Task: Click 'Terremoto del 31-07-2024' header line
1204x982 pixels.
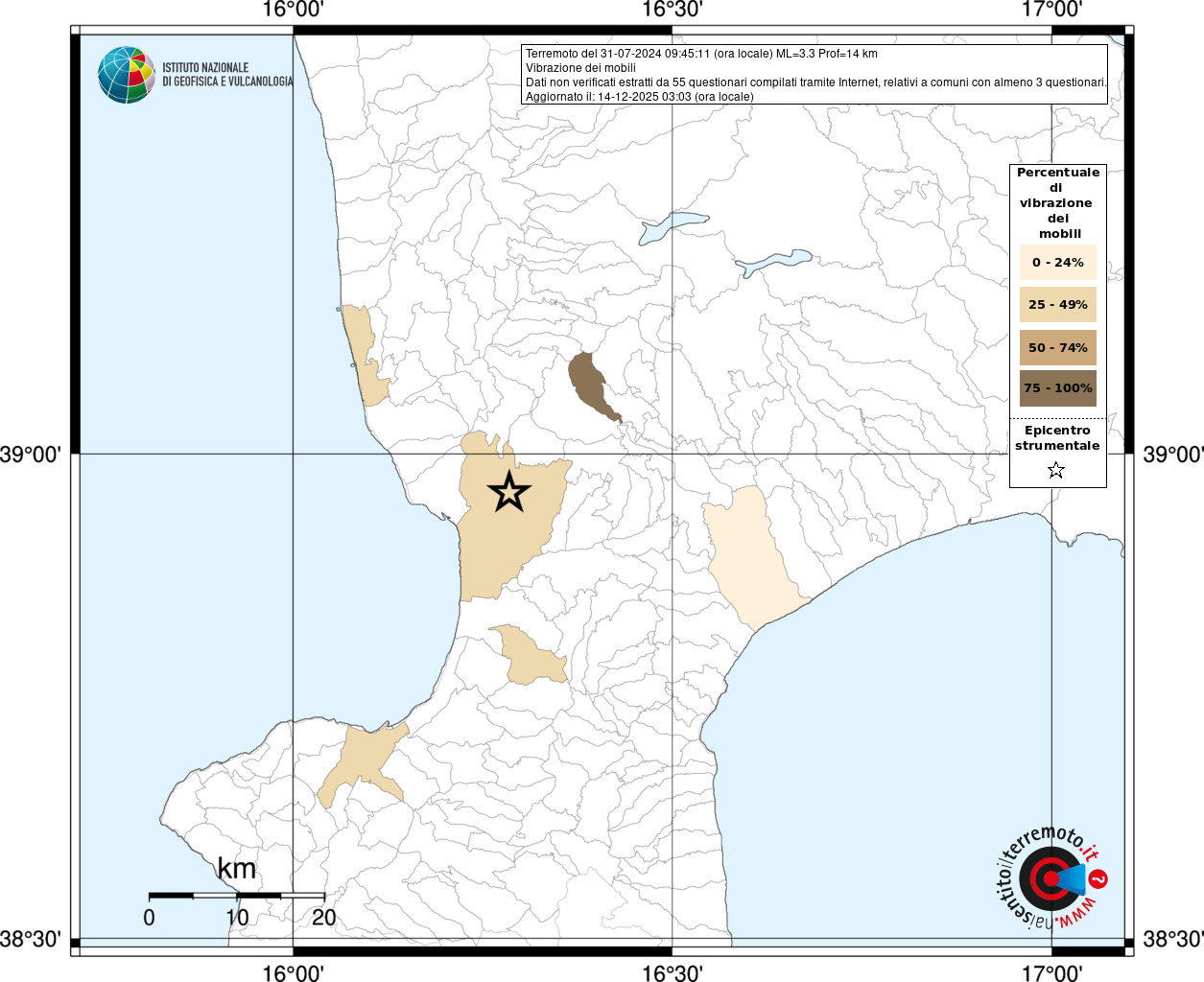Action: (701, 54)
